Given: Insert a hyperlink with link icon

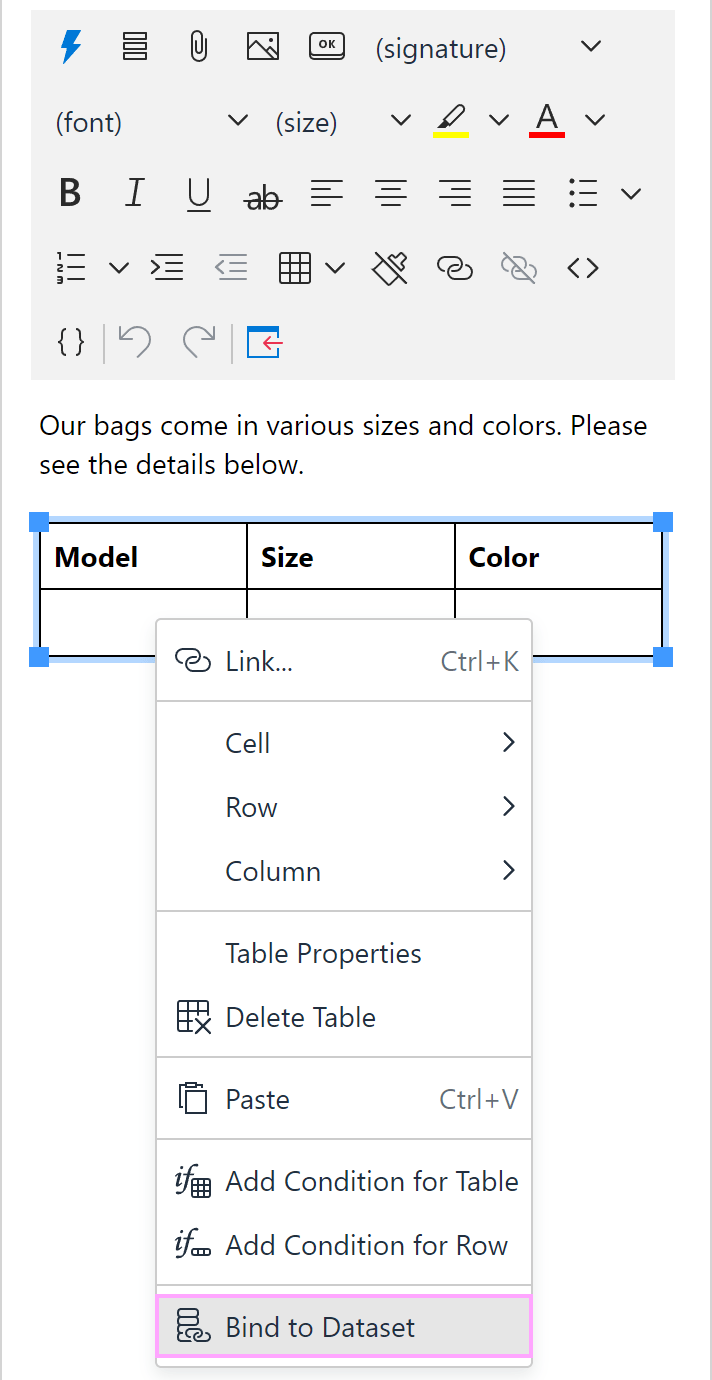Looking at the screenshot, I should pos(455,267).
